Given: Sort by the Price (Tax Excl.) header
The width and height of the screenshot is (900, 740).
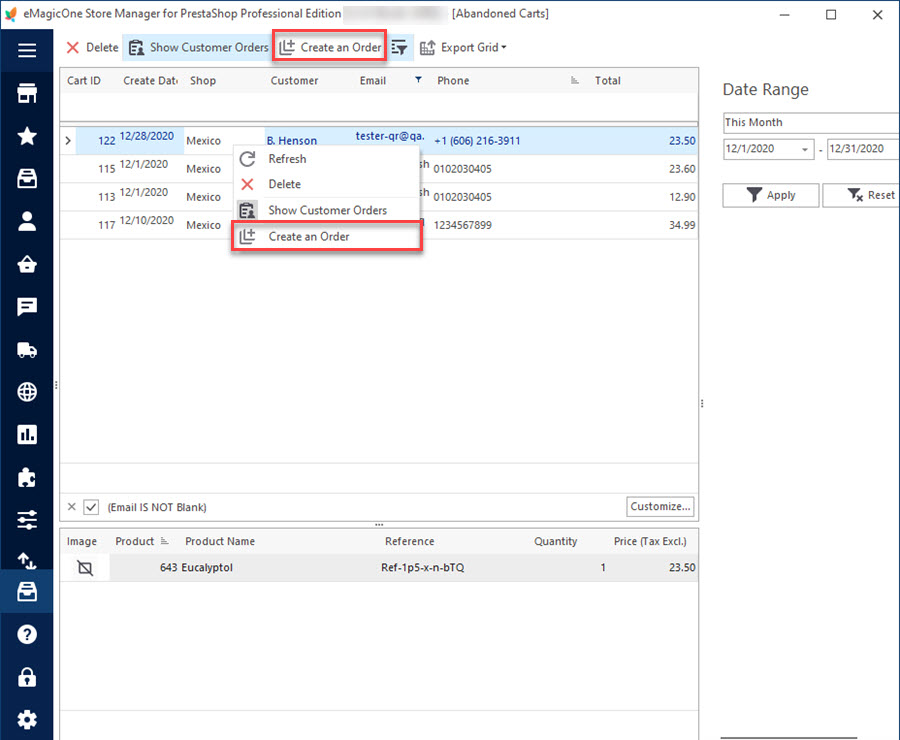Looking at the screenshot, I should coord(650,541).
